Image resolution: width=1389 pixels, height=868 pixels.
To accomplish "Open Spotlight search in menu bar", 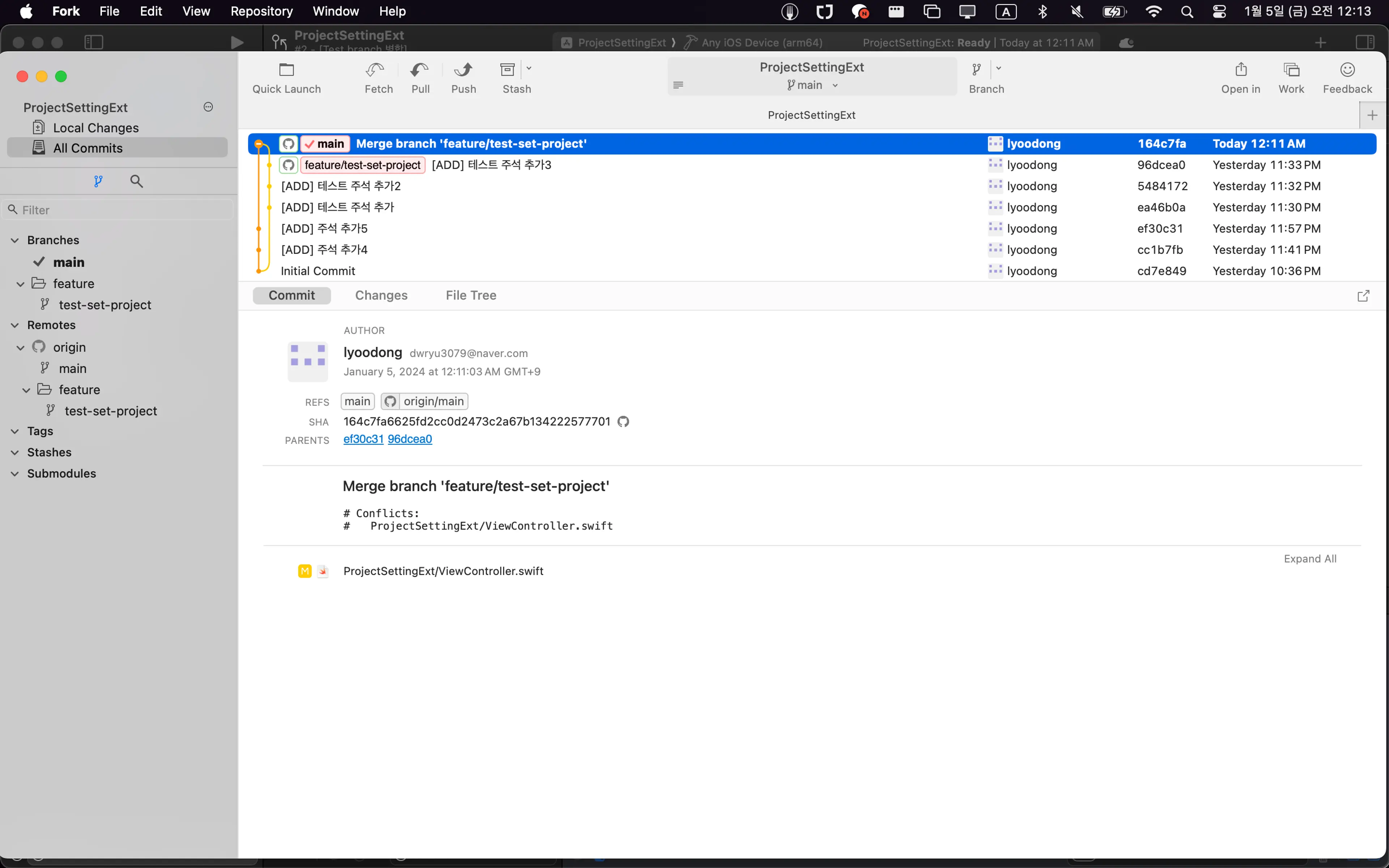I will pyautogui.click(x=1187, y=12).
